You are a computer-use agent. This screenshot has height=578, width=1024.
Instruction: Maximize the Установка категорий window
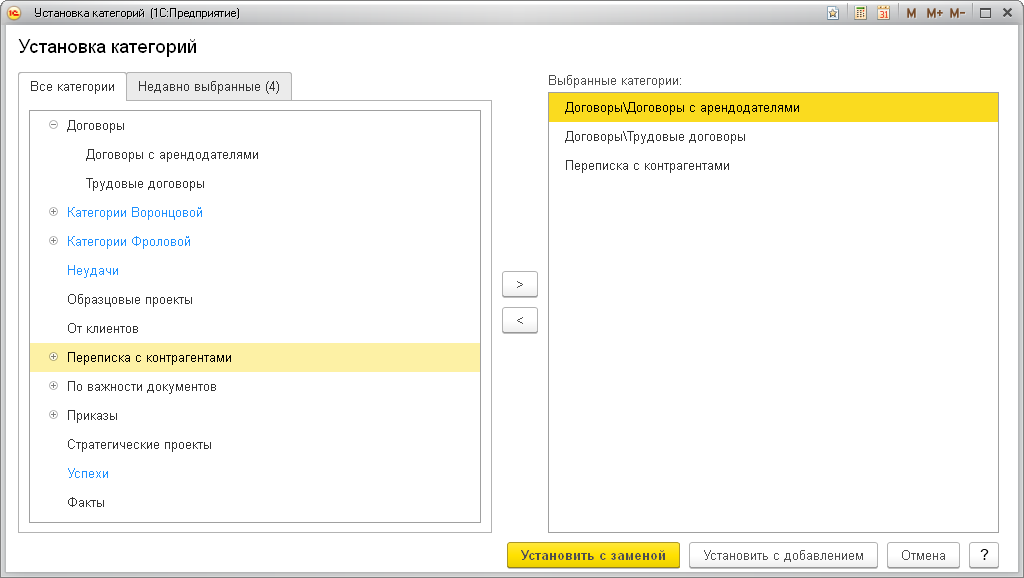(985, 13)
